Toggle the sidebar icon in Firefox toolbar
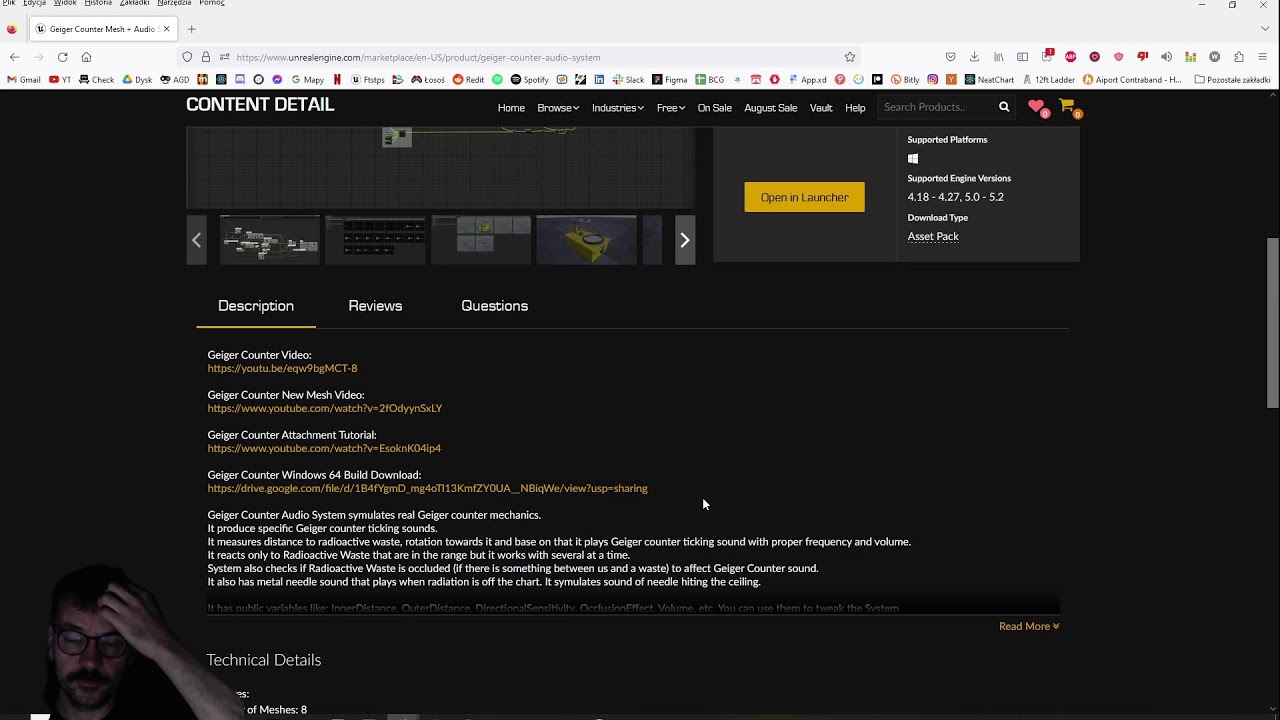Image resolution: width=1280 pixels, height=720 pixels. (x=1022, y=57)
